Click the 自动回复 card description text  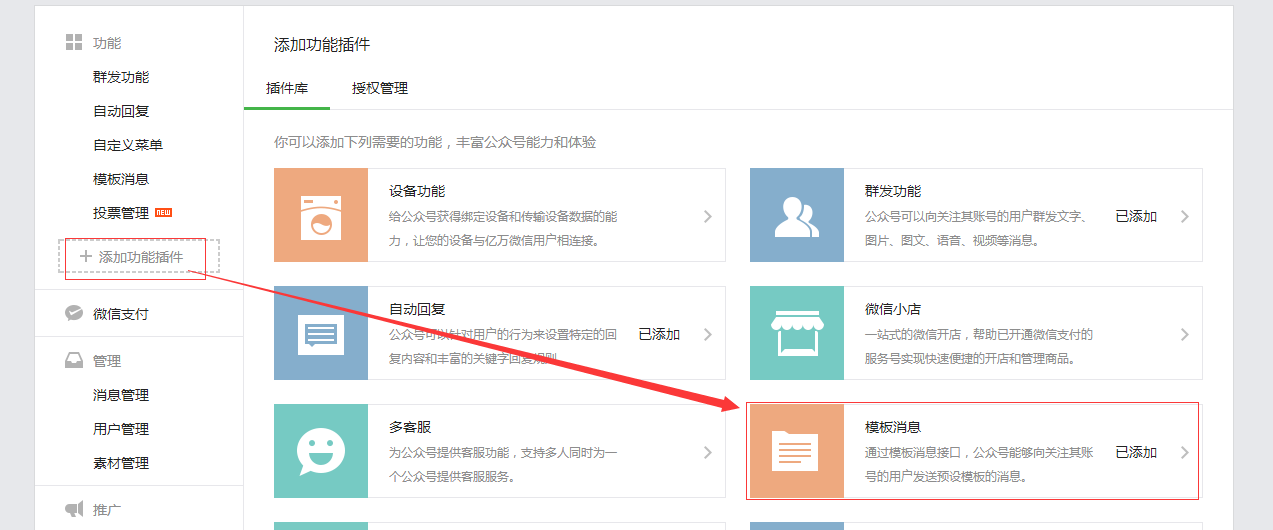pos(503,346)
